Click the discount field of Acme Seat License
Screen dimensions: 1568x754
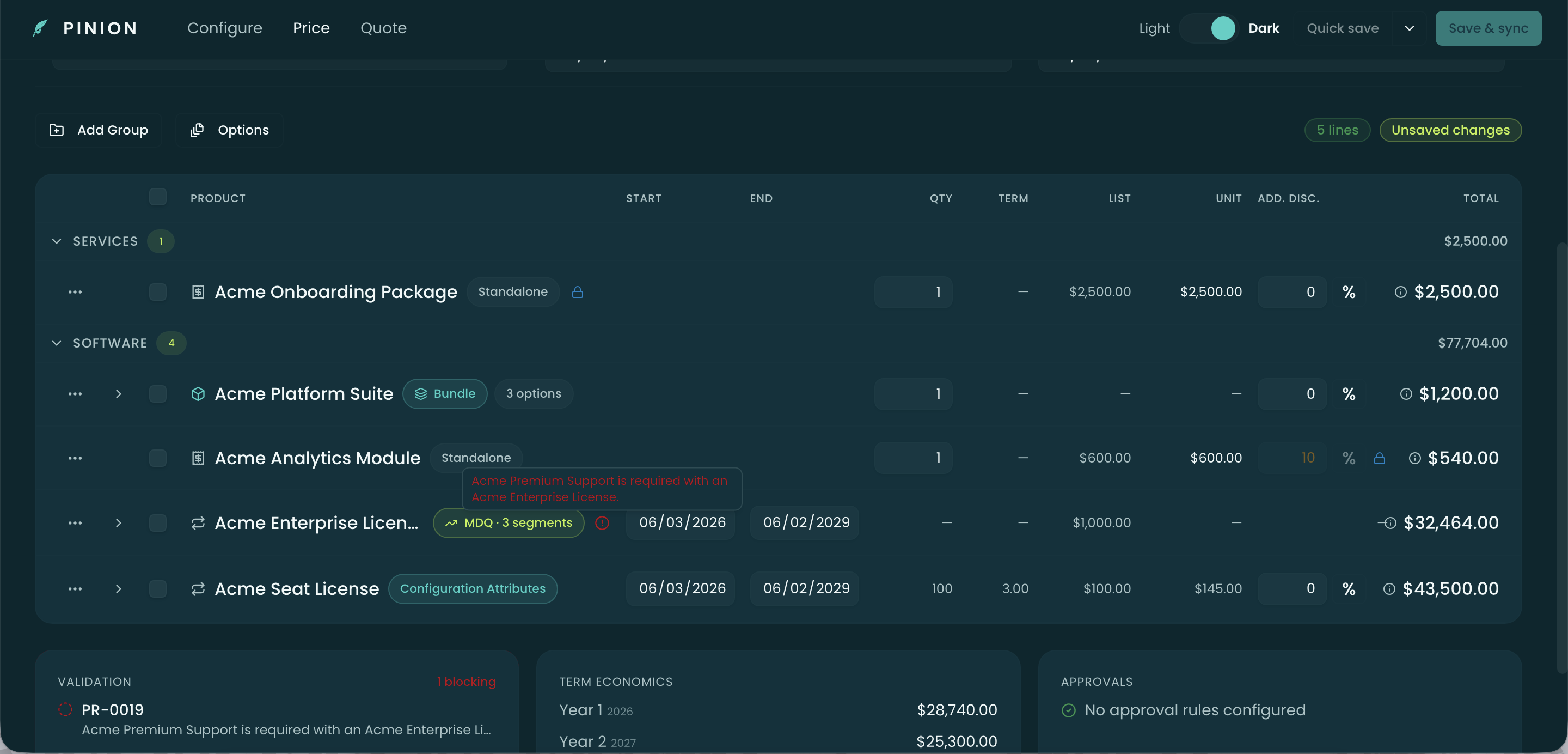pyautogui.click(x=1293, y=588)
